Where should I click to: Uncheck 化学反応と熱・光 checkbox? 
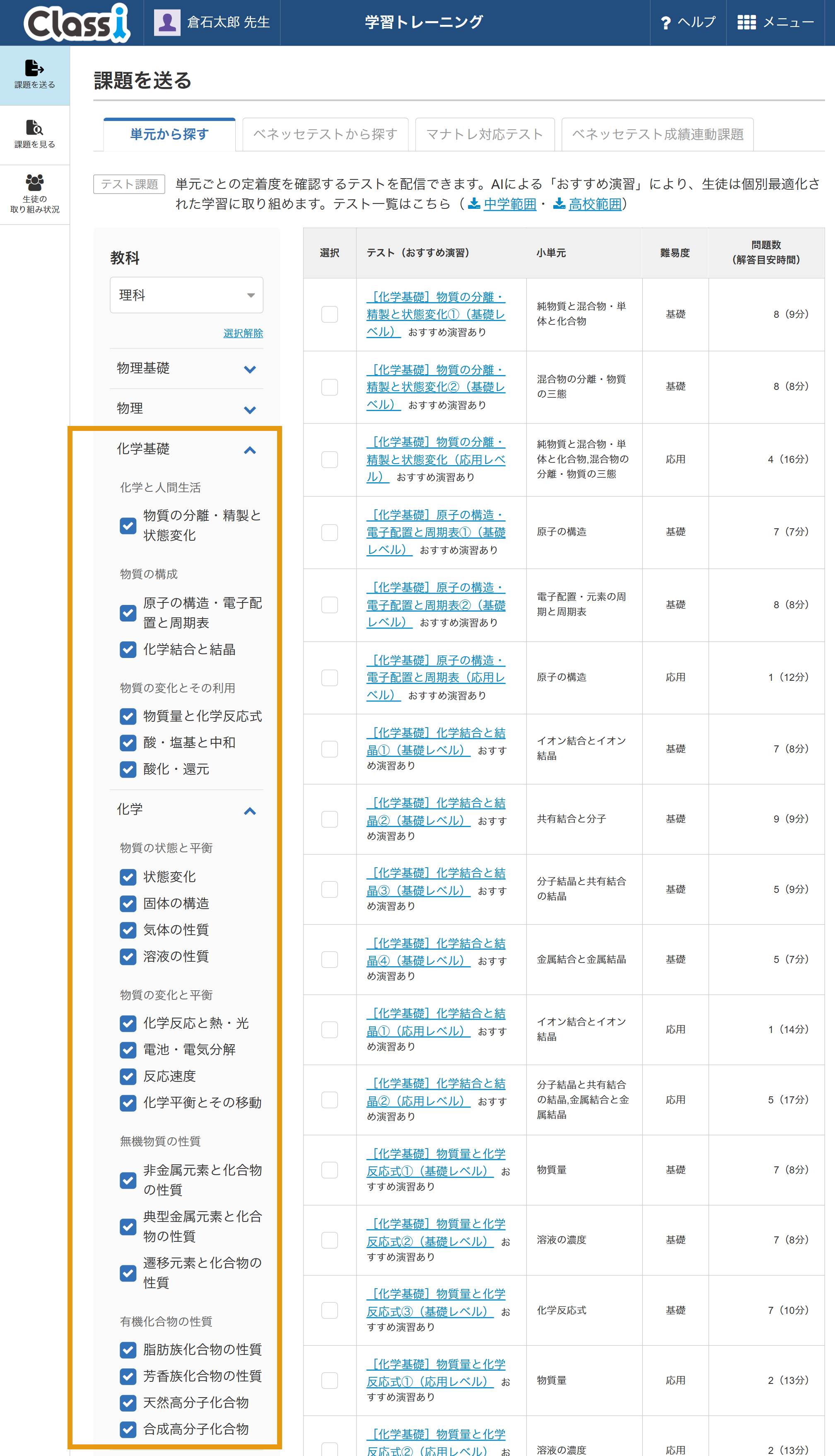tap(128, 1023)
